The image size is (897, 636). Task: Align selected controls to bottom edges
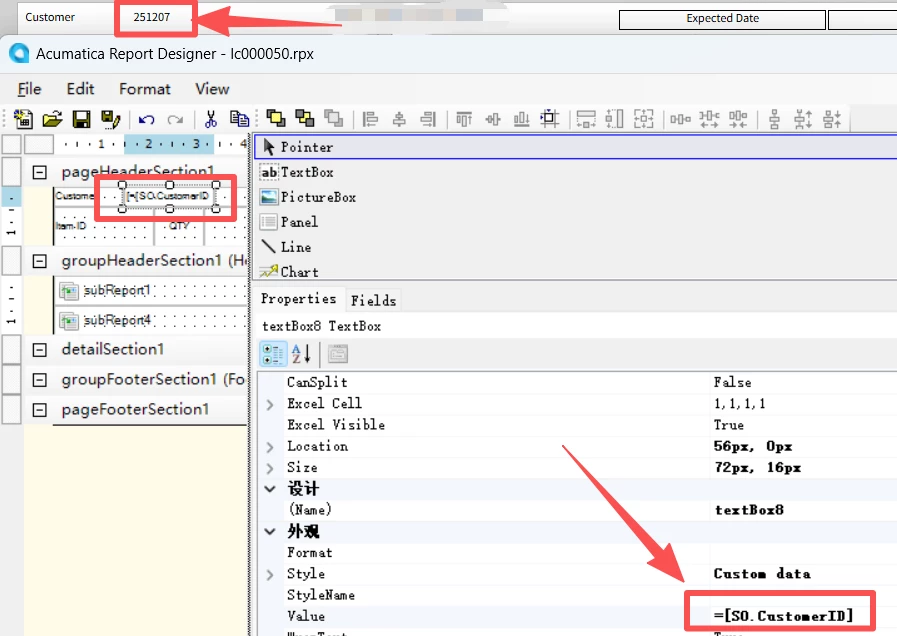click(x=521, y=119)
